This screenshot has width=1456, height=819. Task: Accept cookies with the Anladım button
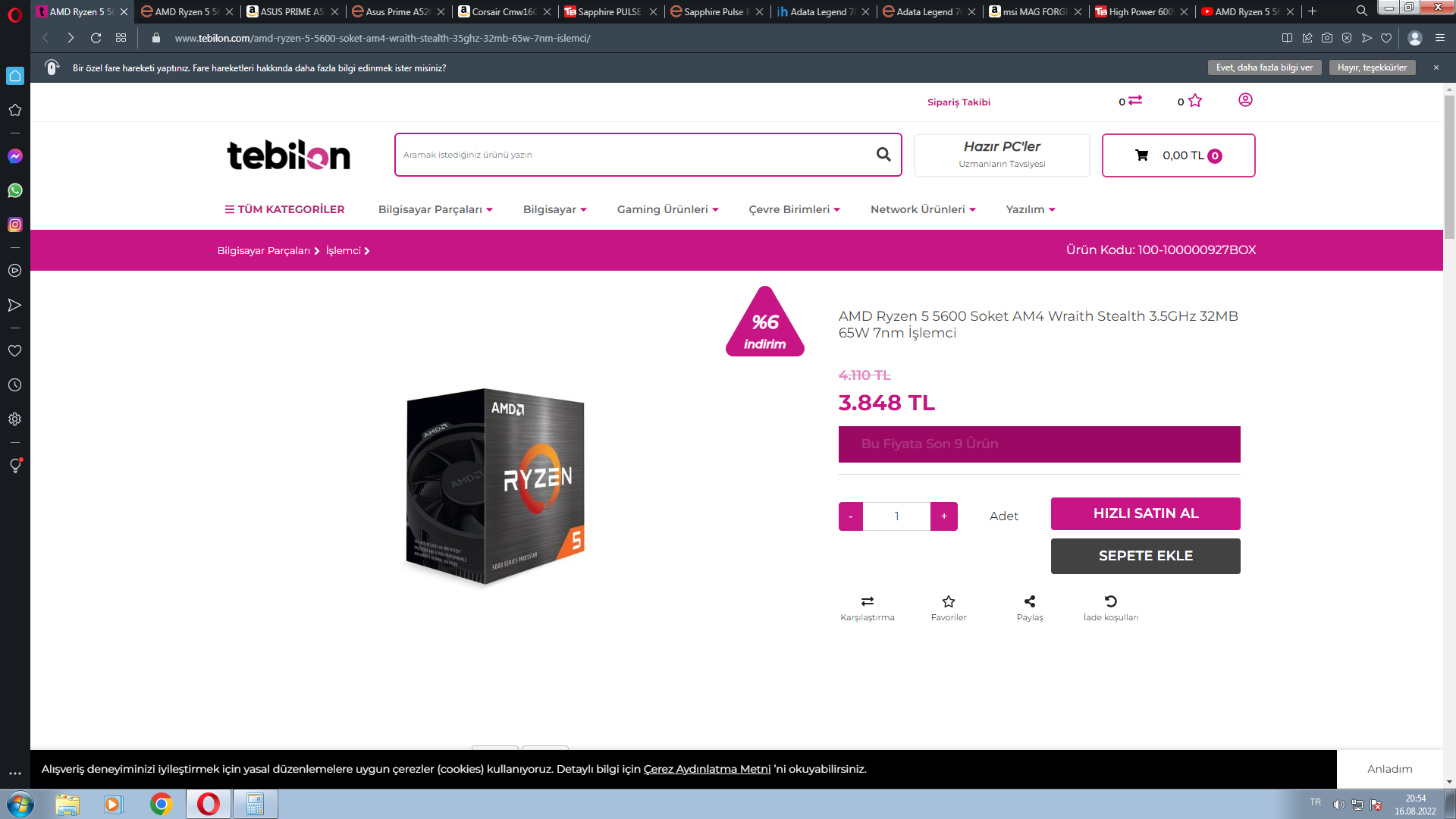[1389, 769]
